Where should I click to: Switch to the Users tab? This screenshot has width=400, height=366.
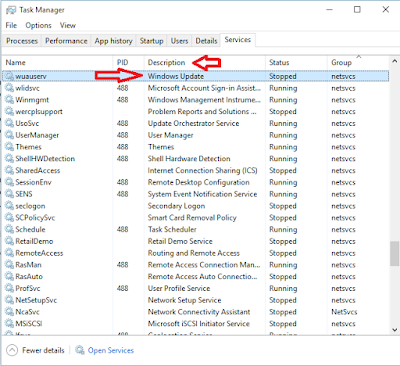click(x=179, y=41)
